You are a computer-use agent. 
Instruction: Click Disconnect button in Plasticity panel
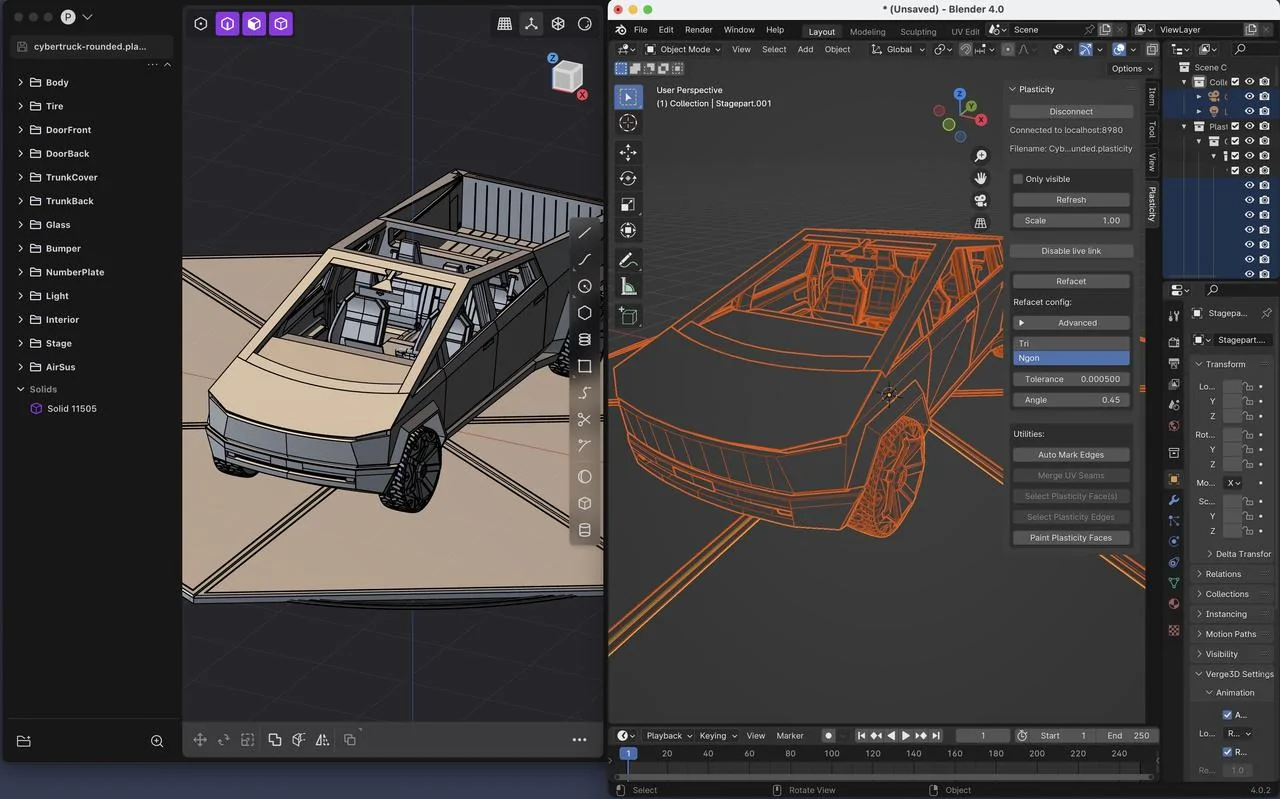[x=1071, y=111]
